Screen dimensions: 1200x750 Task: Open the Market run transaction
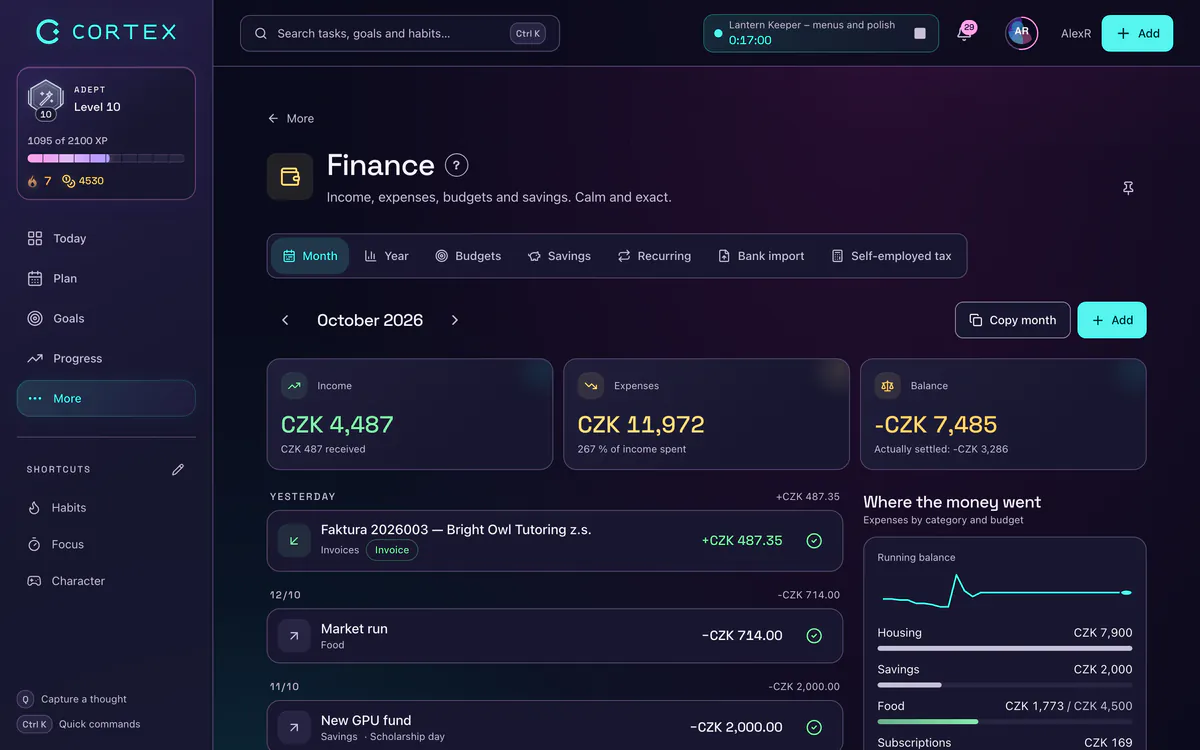(555, 636)
